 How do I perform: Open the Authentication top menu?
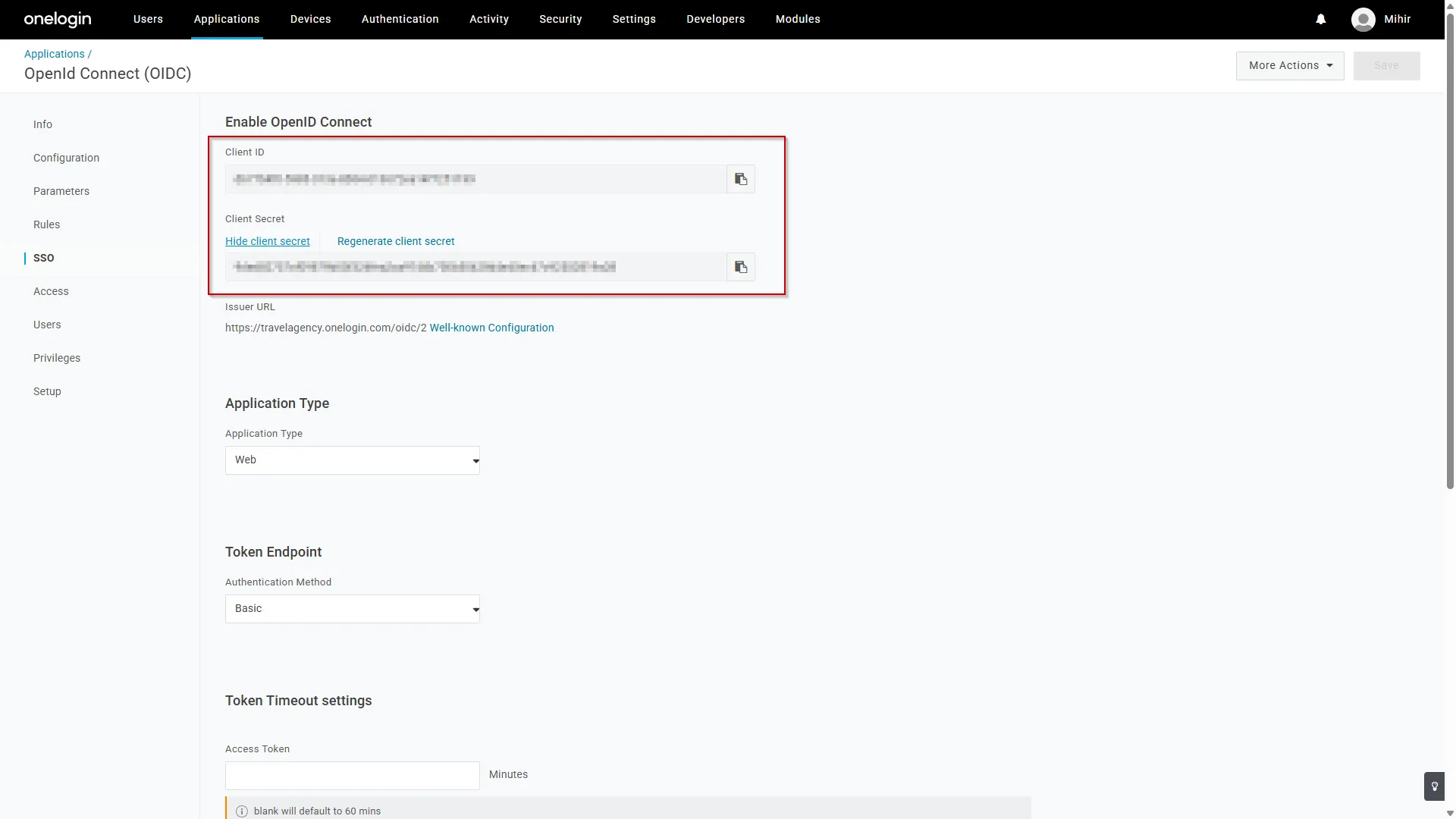click(400, 19)
